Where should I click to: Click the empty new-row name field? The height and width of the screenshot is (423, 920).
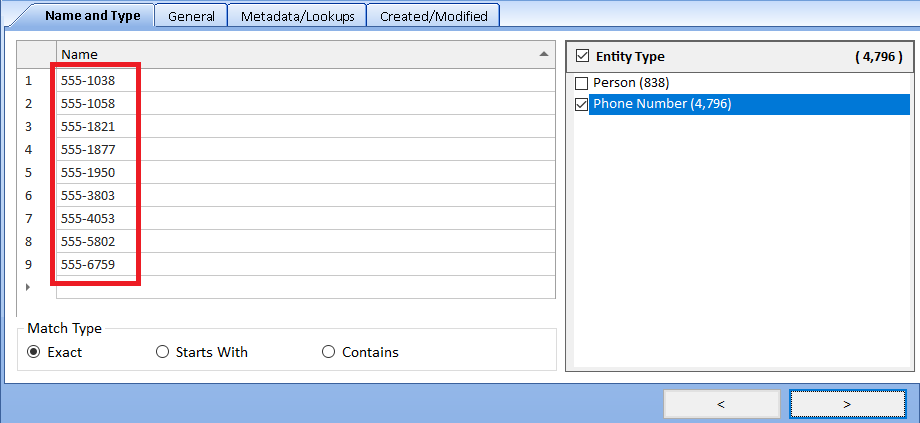306,287
